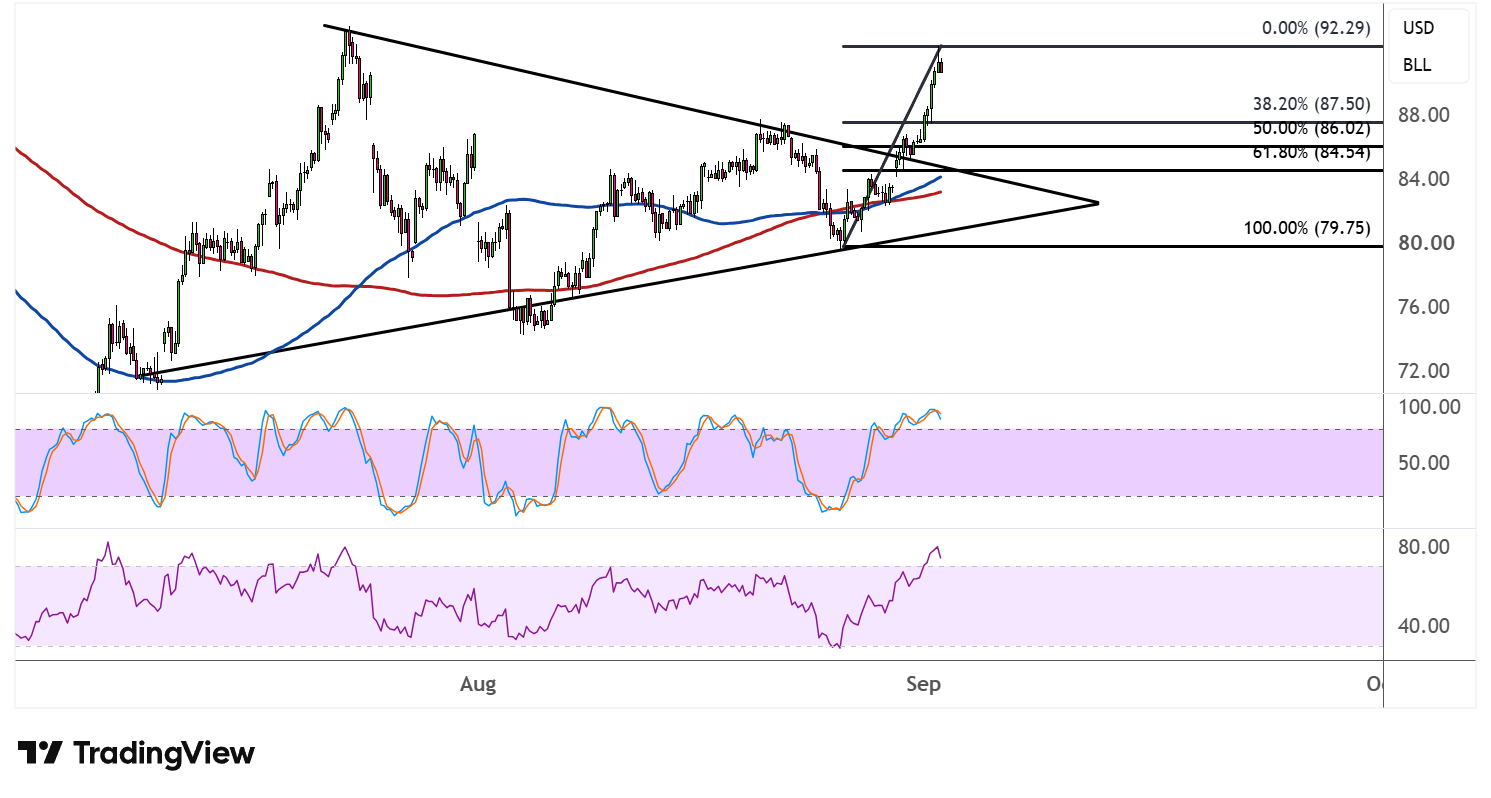Select the BLL unit label
The image size is (1491, 798).
(x=1416, y=65)
